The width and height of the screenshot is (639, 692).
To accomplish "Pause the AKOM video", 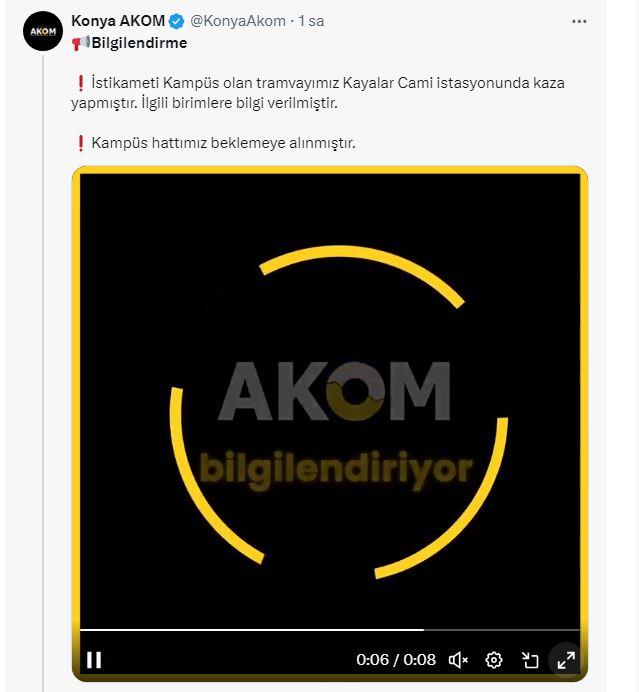I will [94, 660].
